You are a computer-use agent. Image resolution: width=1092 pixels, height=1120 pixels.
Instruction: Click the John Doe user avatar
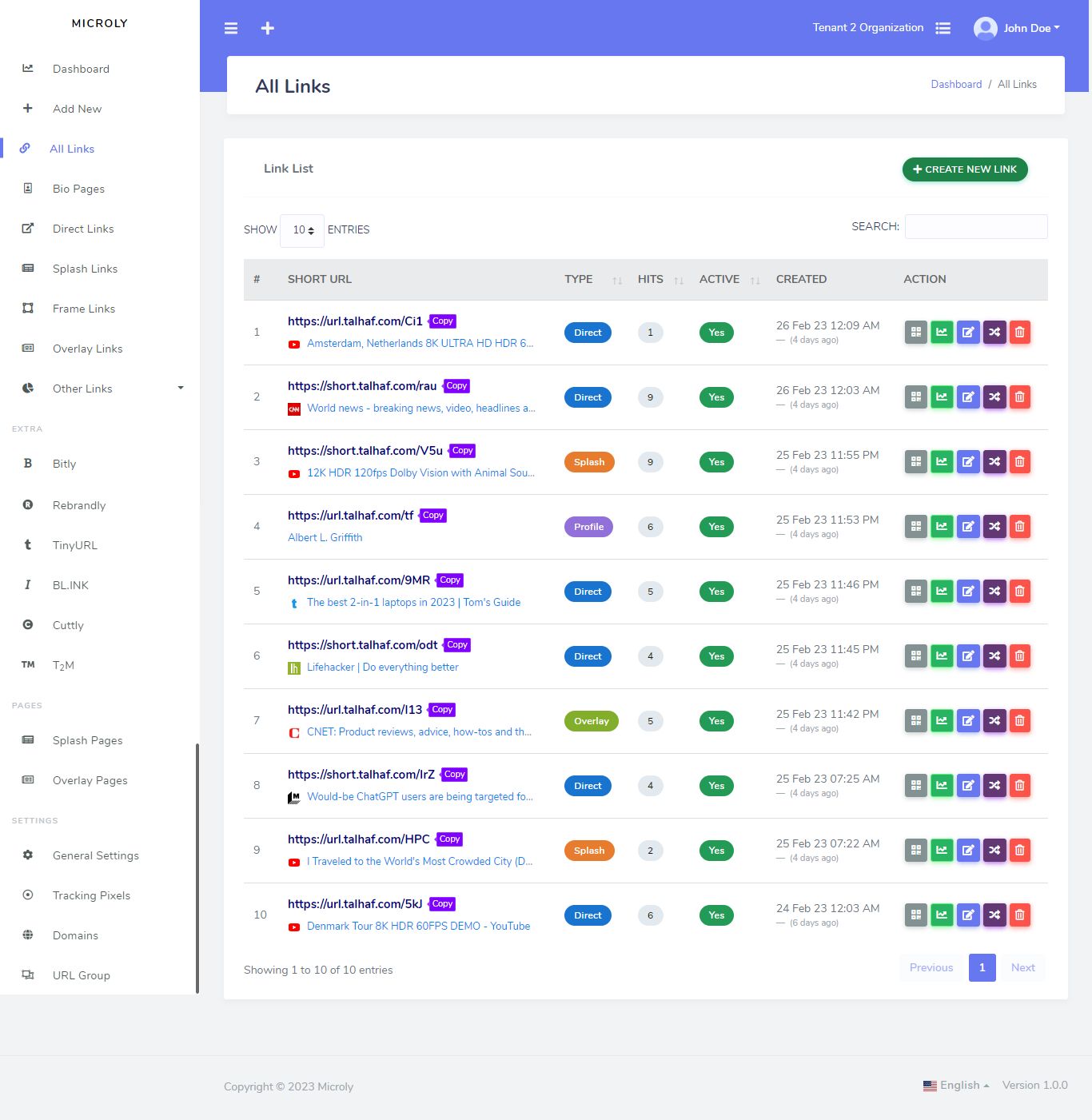point(986,28)
